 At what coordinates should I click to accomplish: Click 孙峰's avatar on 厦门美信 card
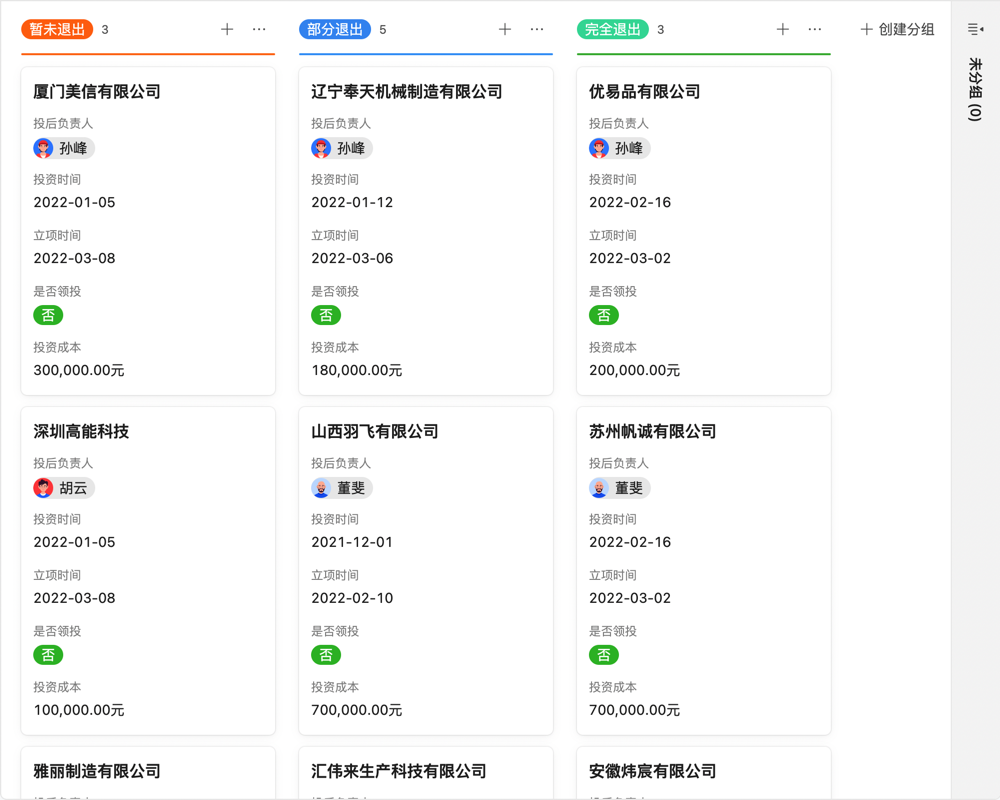44,147
